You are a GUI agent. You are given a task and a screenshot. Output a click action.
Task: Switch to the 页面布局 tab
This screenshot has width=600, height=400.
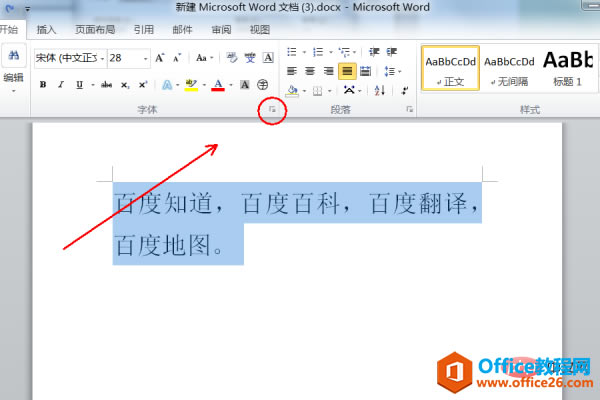[95, 29]
